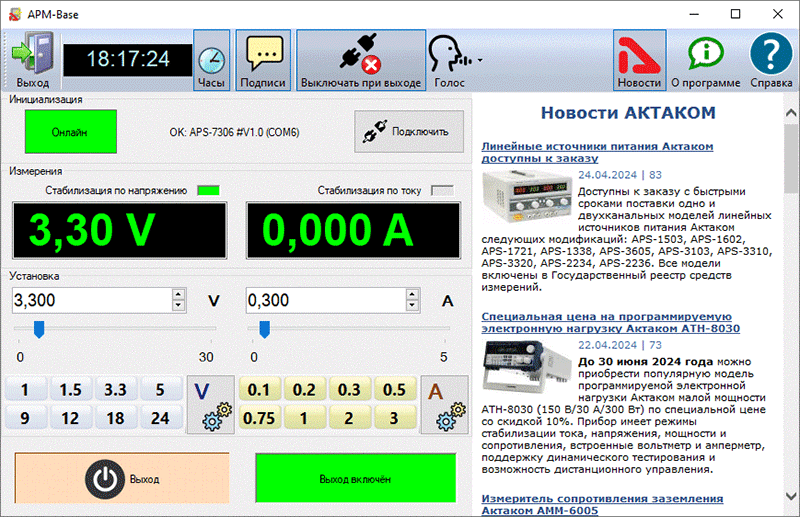Click the voltage 3,300 input field

pos(92,300)
